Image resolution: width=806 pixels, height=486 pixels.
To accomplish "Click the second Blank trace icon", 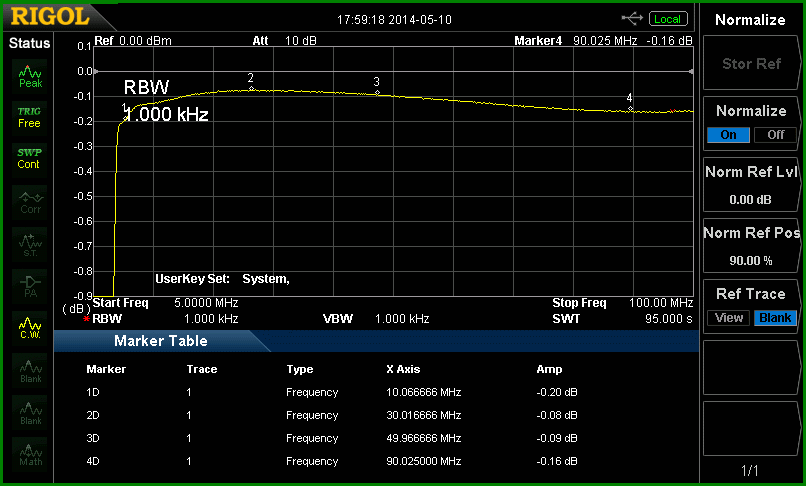I will pos(30,412).
